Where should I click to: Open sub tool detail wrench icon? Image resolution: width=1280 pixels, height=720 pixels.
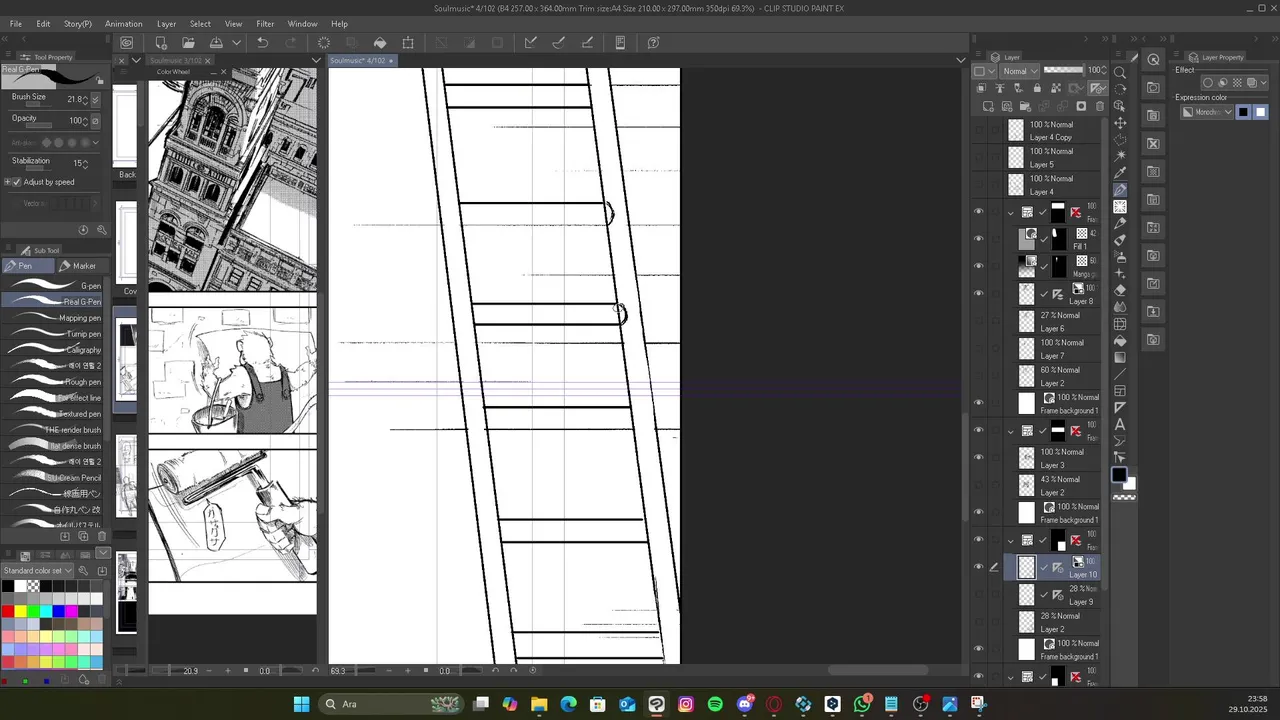click(x=101, y=229)
